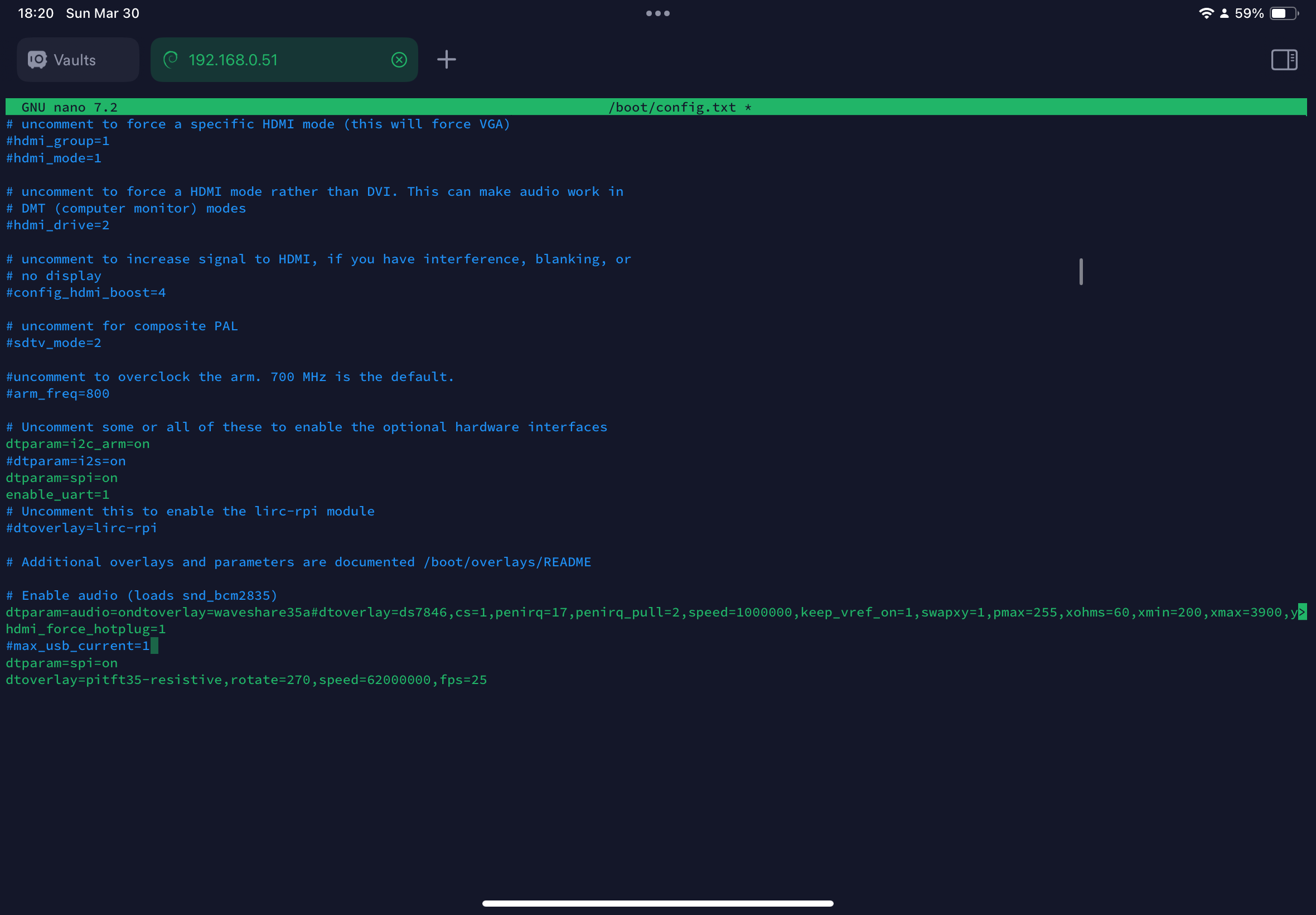Click the line '#arm_freq=800'
Viewport: 1316px width, 915px height.
click(57, 393)
